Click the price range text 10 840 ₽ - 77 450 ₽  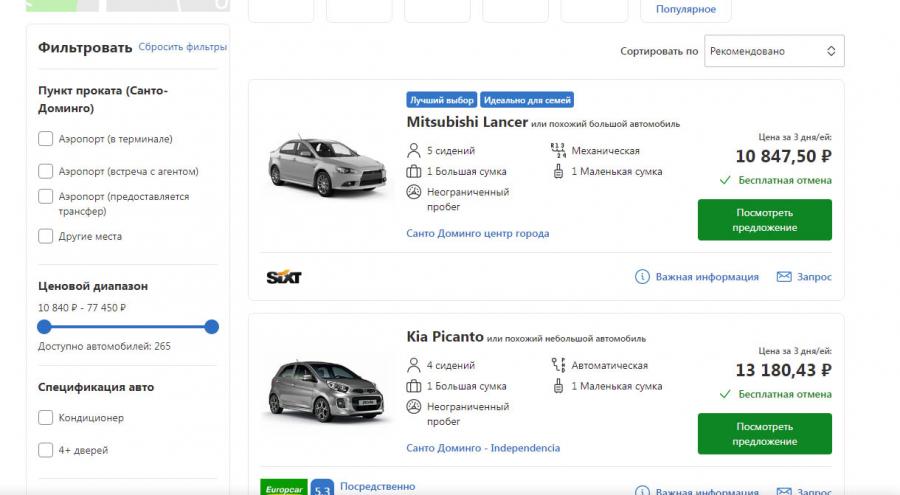coord(82,308)
